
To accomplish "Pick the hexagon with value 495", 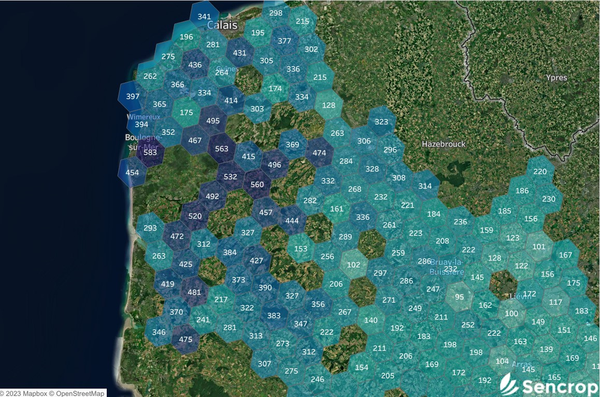I will pyautogui.click(x=213, y=121).
